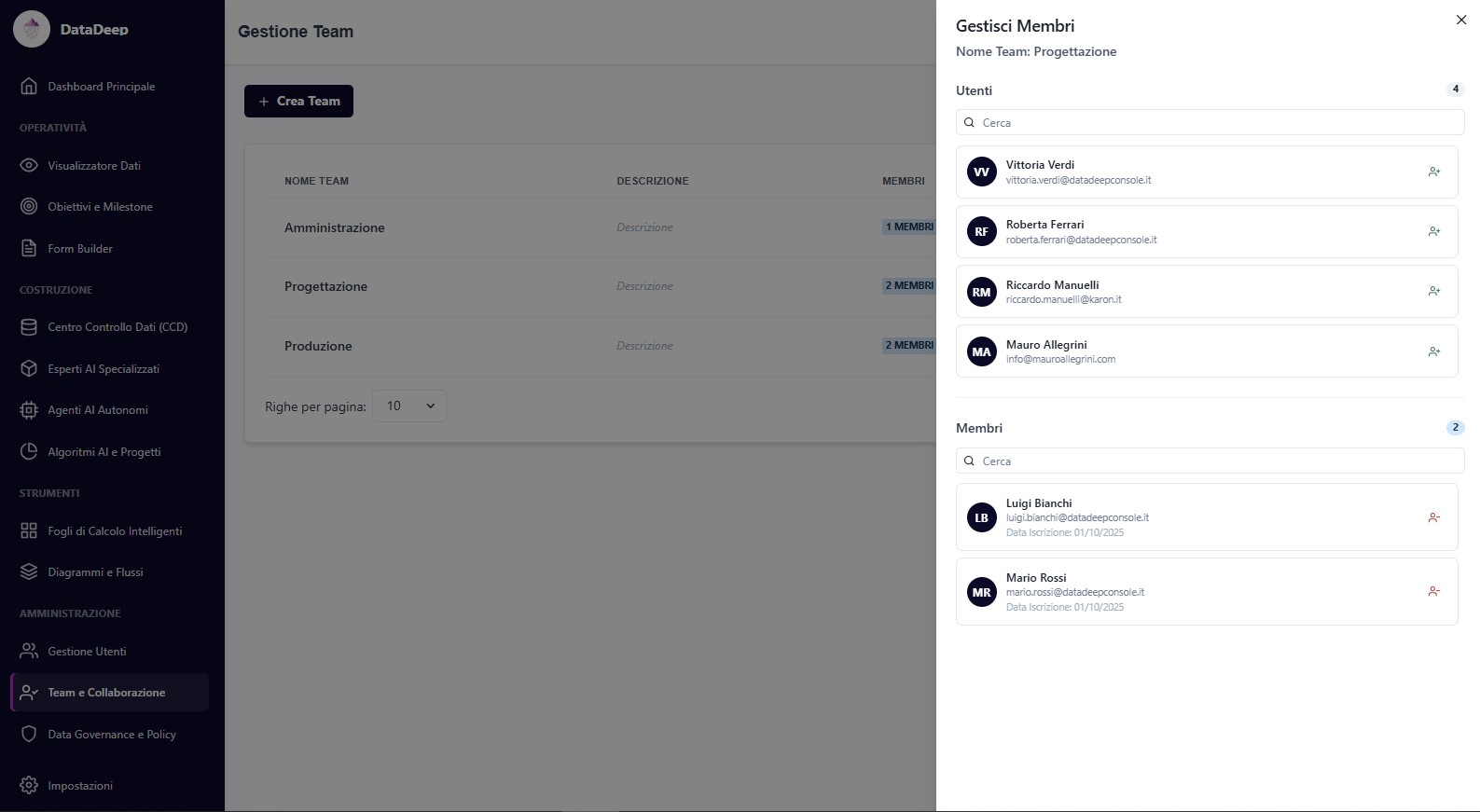Click the 2 MEMBRI badge for Progettazione

tap(908, 285)
